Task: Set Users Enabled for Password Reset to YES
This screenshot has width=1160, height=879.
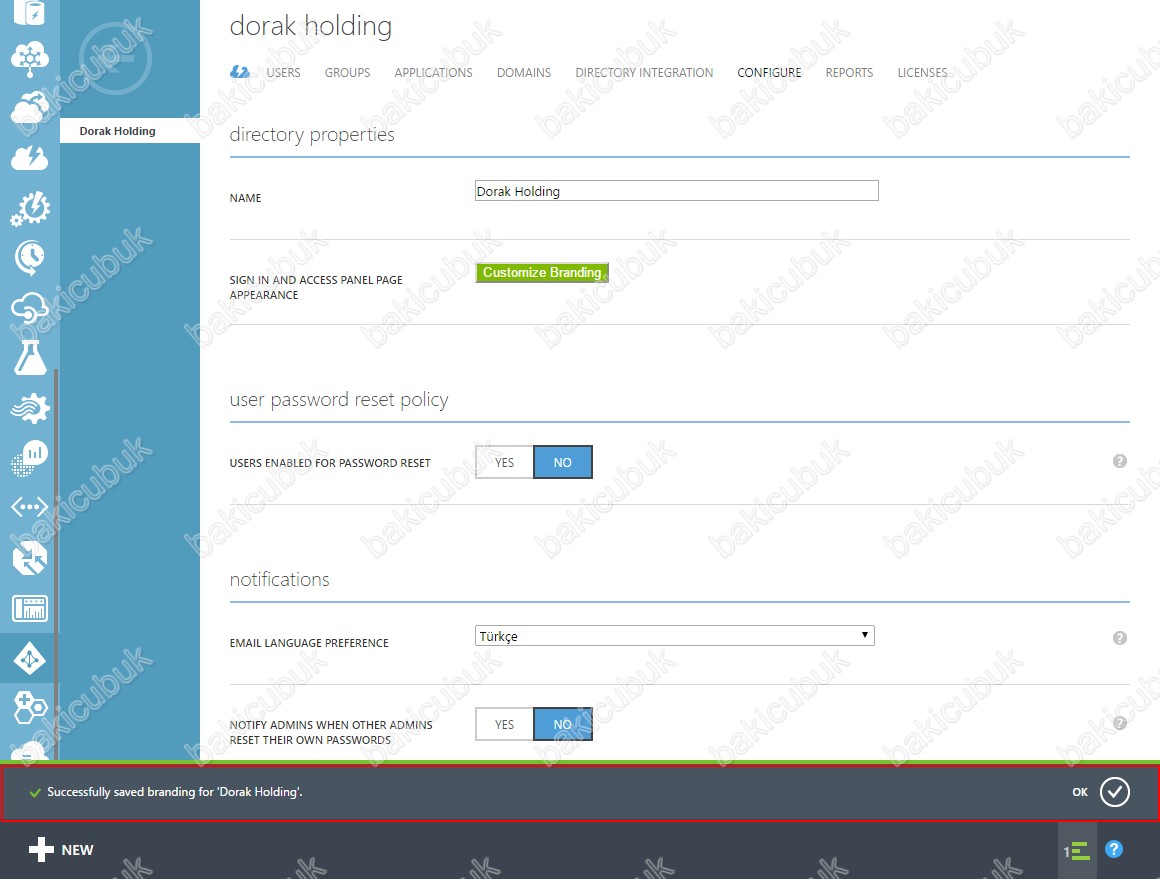Action: pyautogui.click(x=504, y=462)
